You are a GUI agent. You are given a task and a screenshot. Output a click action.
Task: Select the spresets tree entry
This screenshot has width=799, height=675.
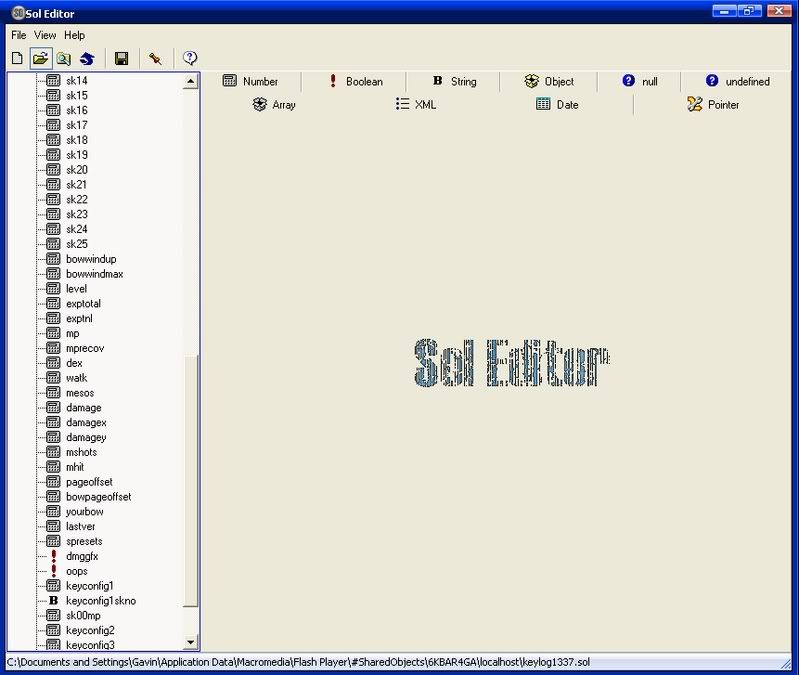(x=84, y=541)
